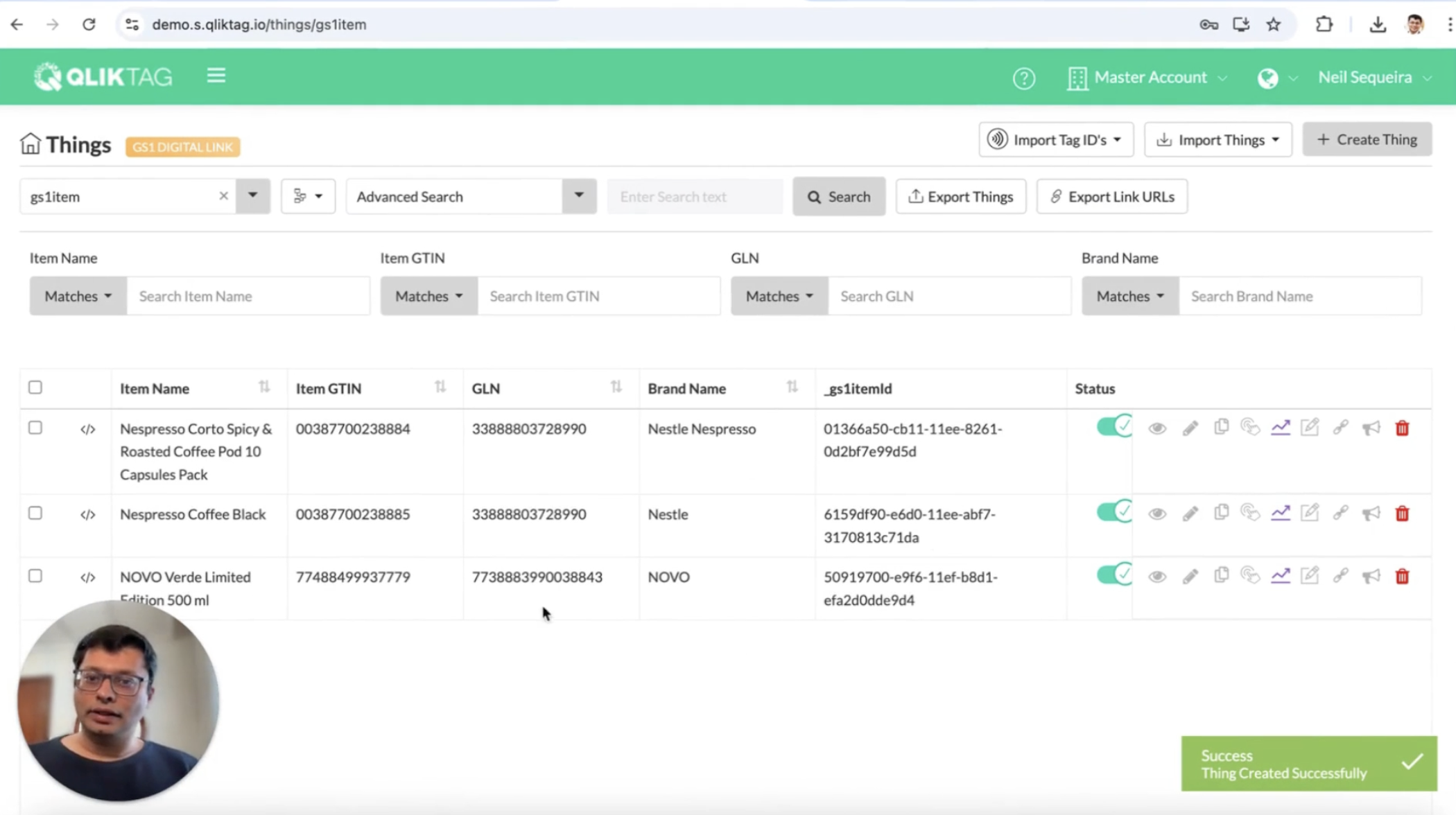Select the Import Tag IDs menu option
Viewport: 1456px width, 815px height.
click(1056, 140)
